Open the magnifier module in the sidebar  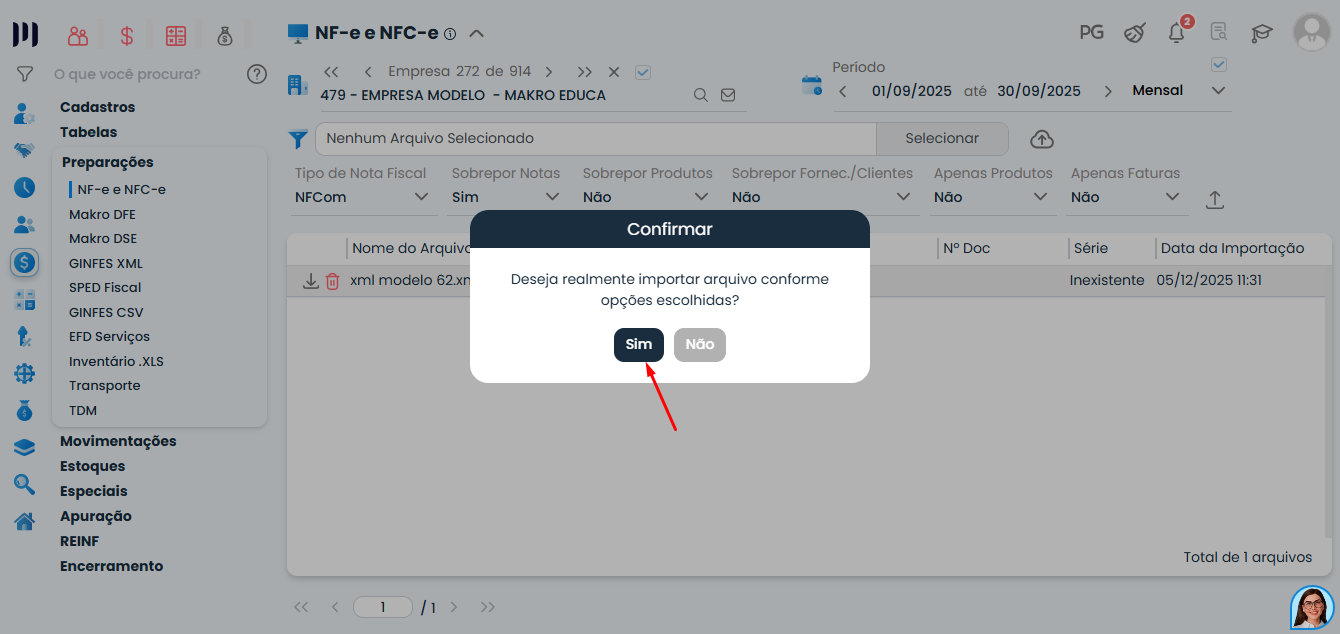(x=25, y=485)
